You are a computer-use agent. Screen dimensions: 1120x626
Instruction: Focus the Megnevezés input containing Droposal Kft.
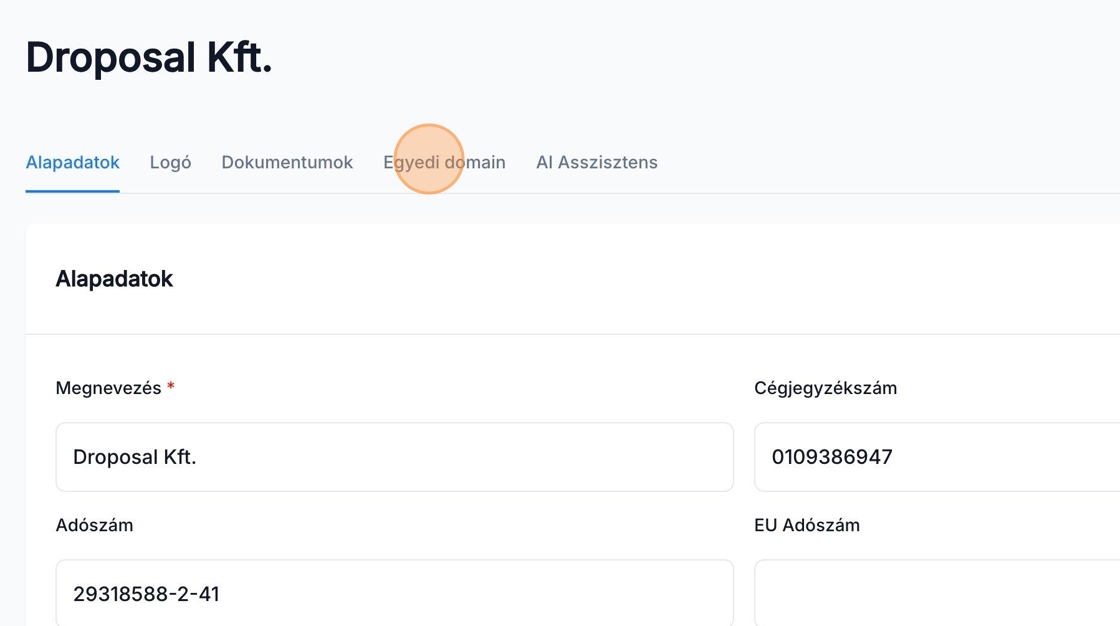coord(394,457)
